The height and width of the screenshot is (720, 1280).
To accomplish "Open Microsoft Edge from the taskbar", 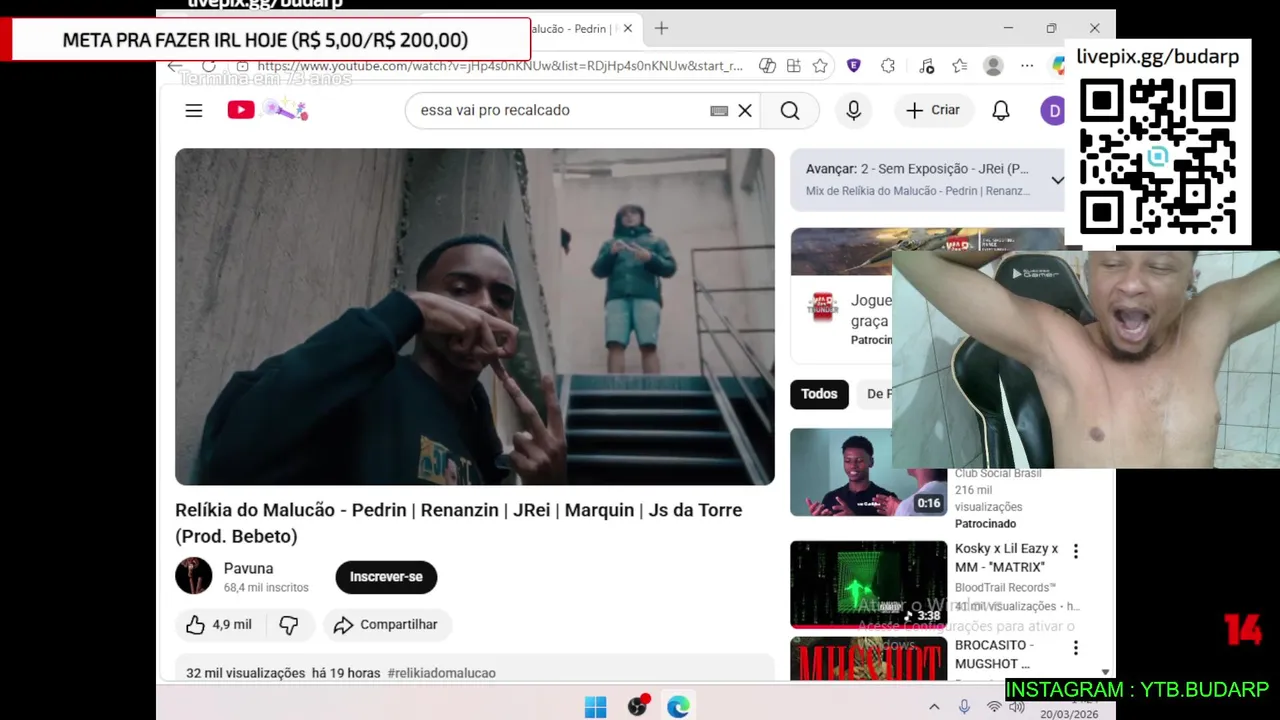I will coord(679,707).
